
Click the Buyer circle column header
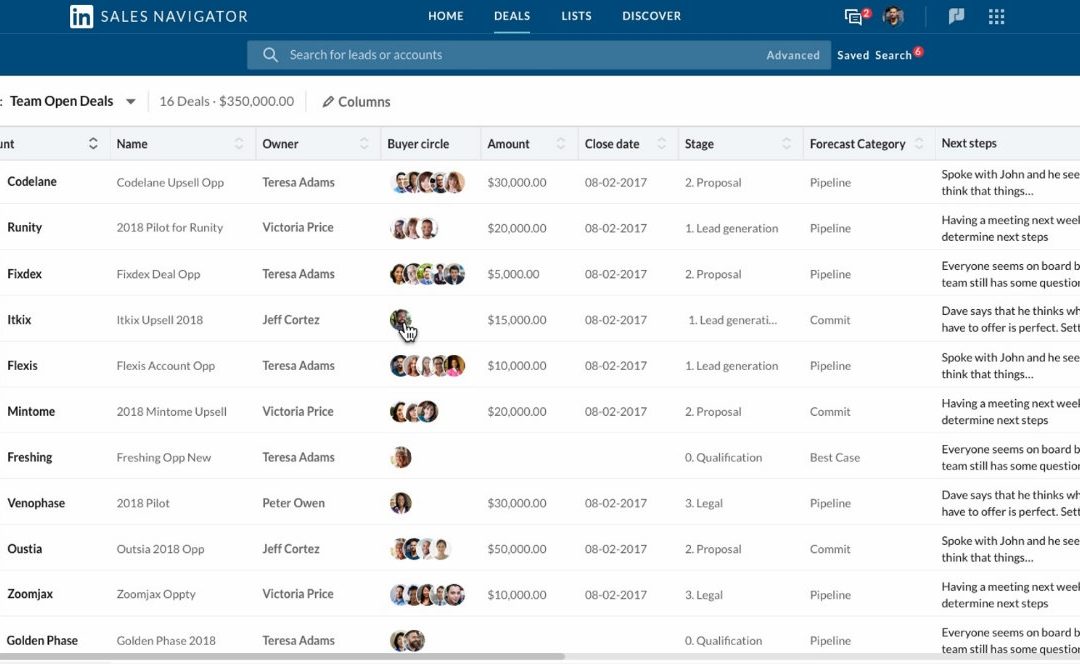coord(418,144)
